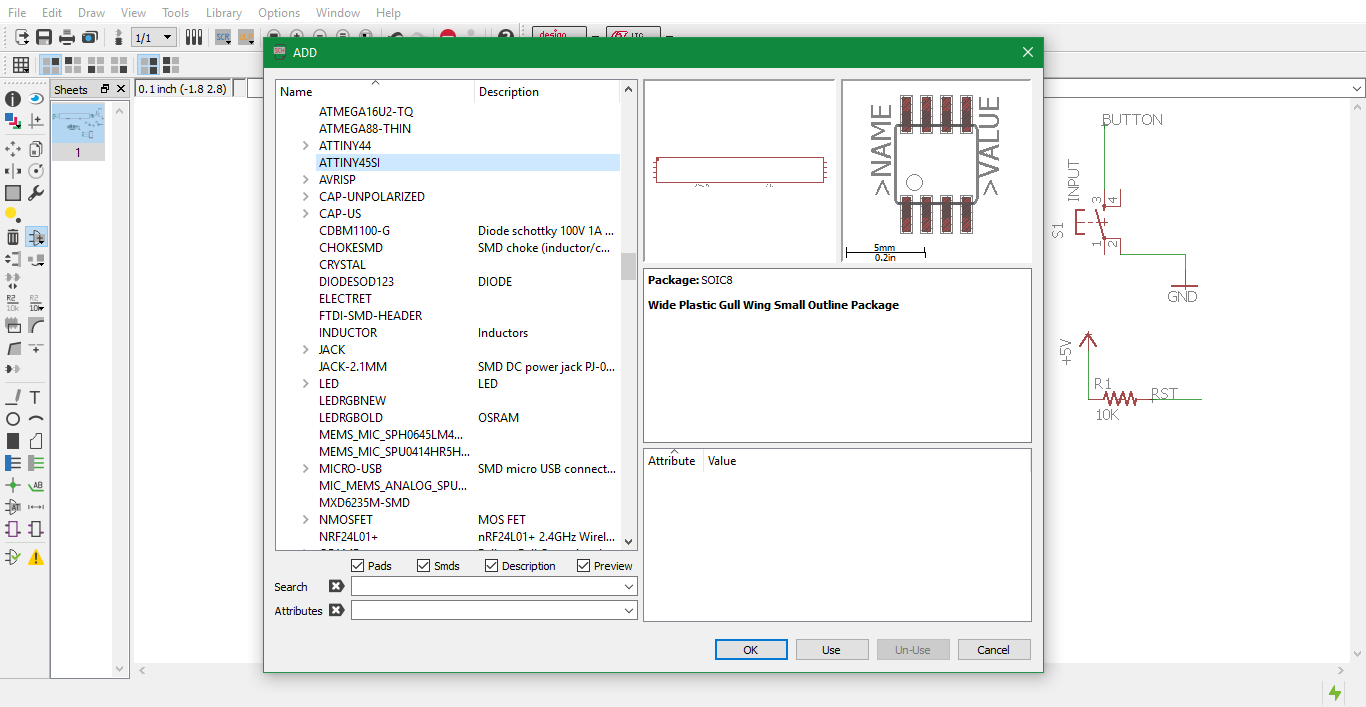The image size is (1366, 707).
Task: Select the Info tool in left toolbar
Action: click(13, 99)
